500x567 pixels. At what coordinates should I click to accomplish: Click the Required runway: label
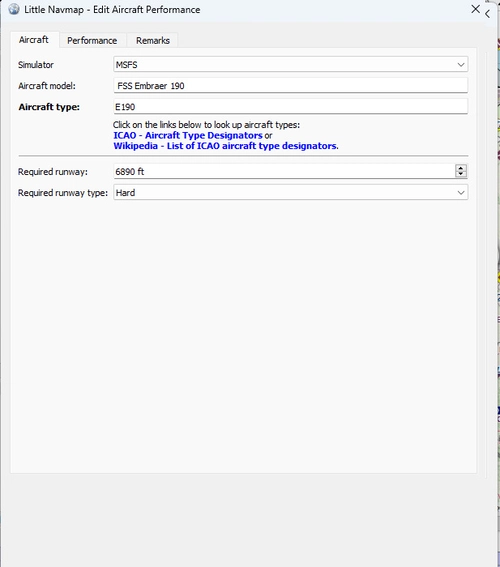(x=53, y=172)
